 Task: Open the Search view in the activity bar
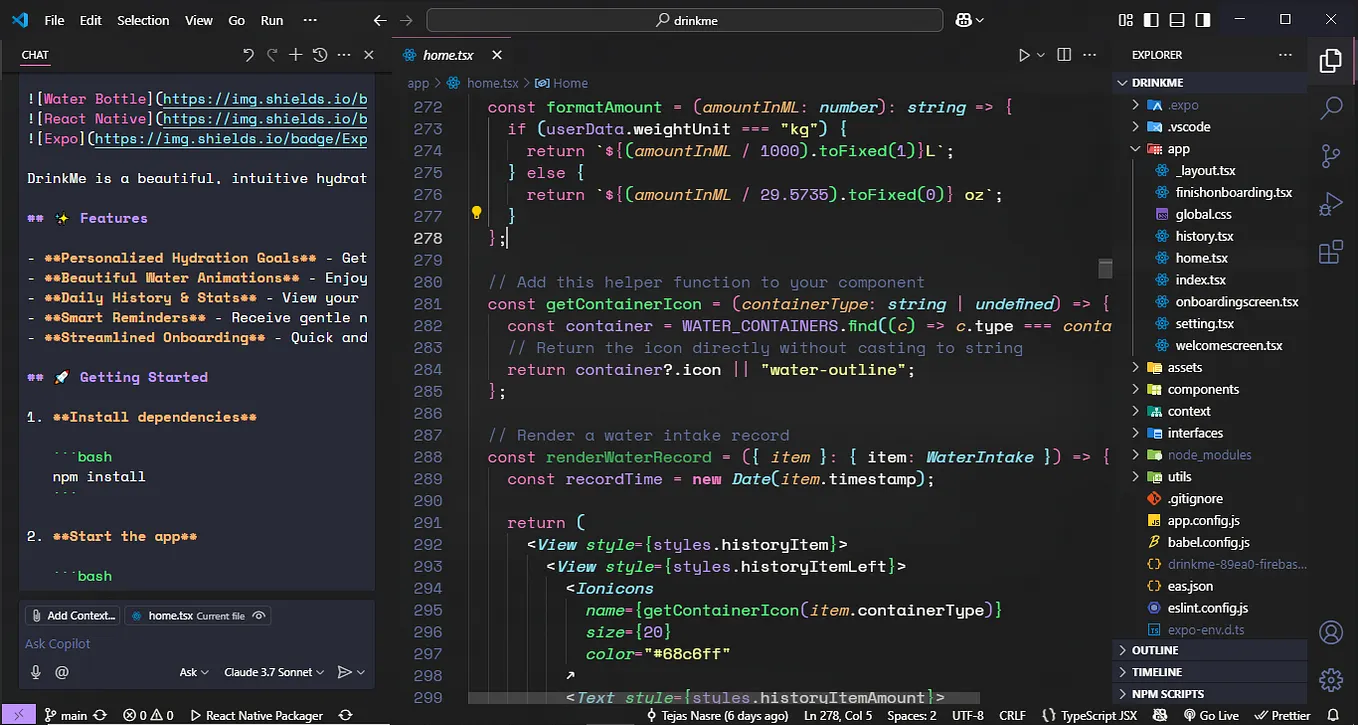pyautogui.click(x=1331, y=107)
